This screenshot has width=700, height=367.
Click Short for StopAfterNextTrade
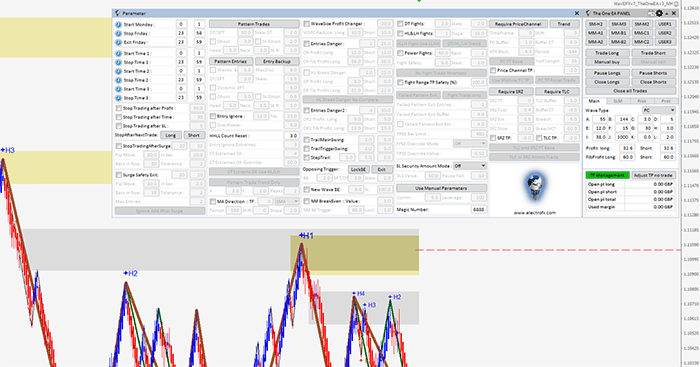pos(194,135)
